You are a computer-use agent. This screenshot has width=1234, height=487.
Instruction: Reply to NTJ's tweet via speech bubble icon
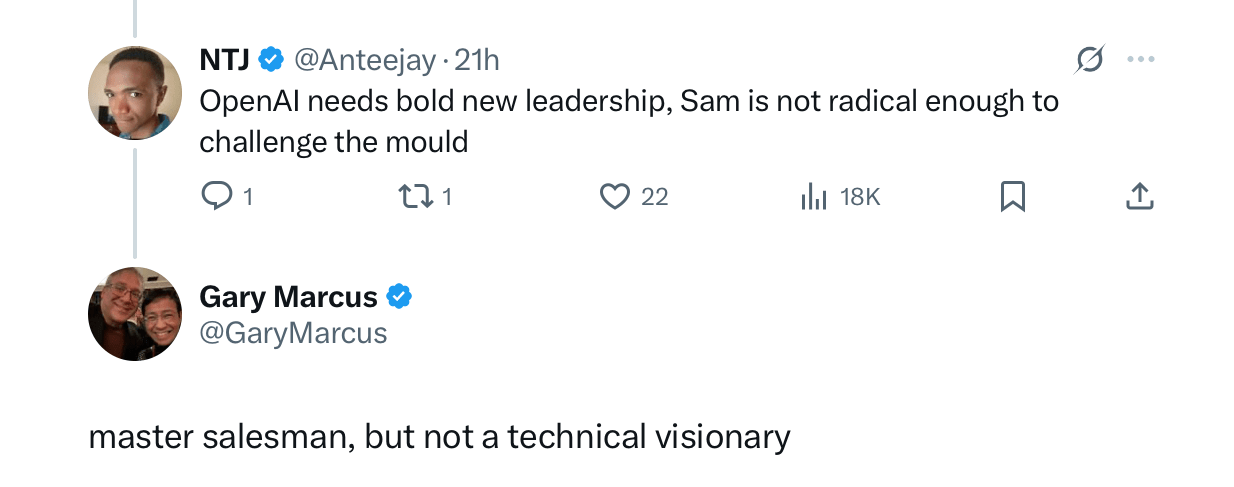216,197
